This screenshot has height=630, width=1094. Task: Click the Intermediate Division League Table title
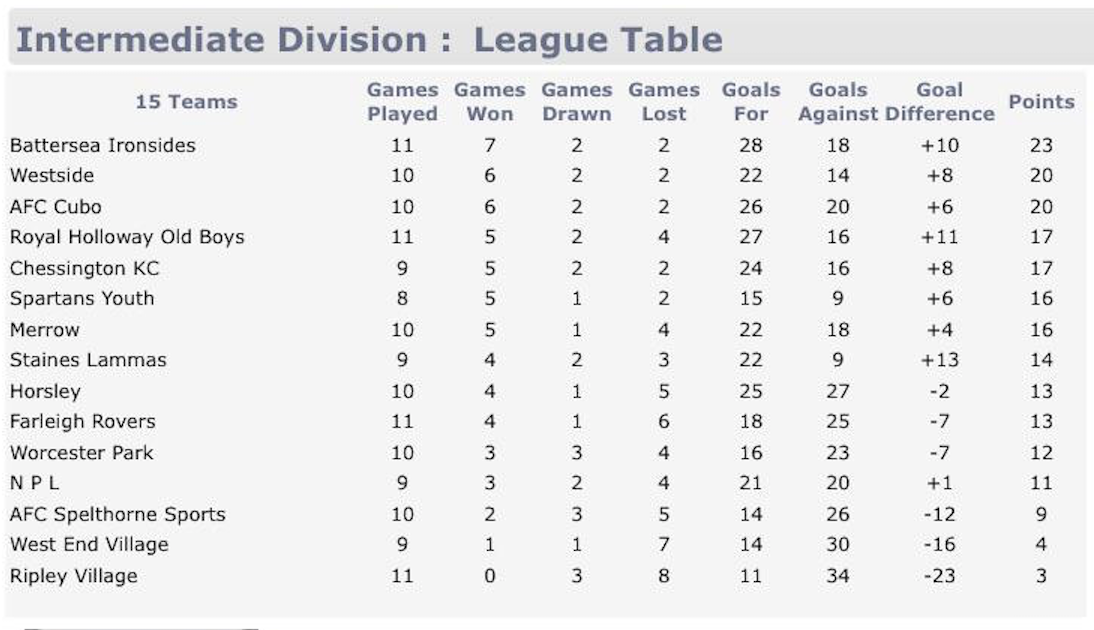pos(369,40)
